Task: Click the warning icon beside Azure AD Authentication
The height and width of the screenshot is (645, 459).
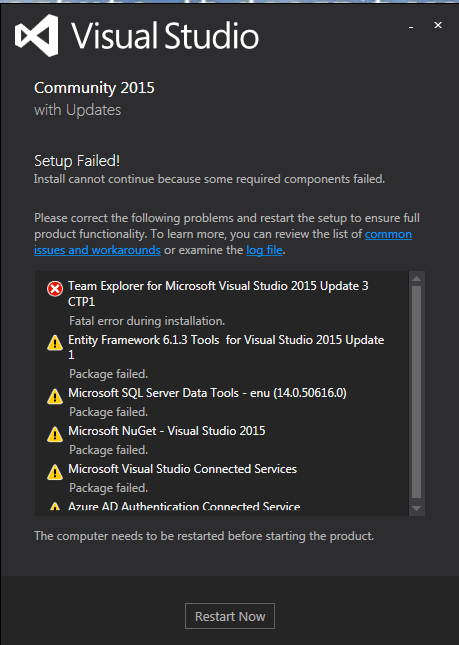Action: click(x=55, y=507)
